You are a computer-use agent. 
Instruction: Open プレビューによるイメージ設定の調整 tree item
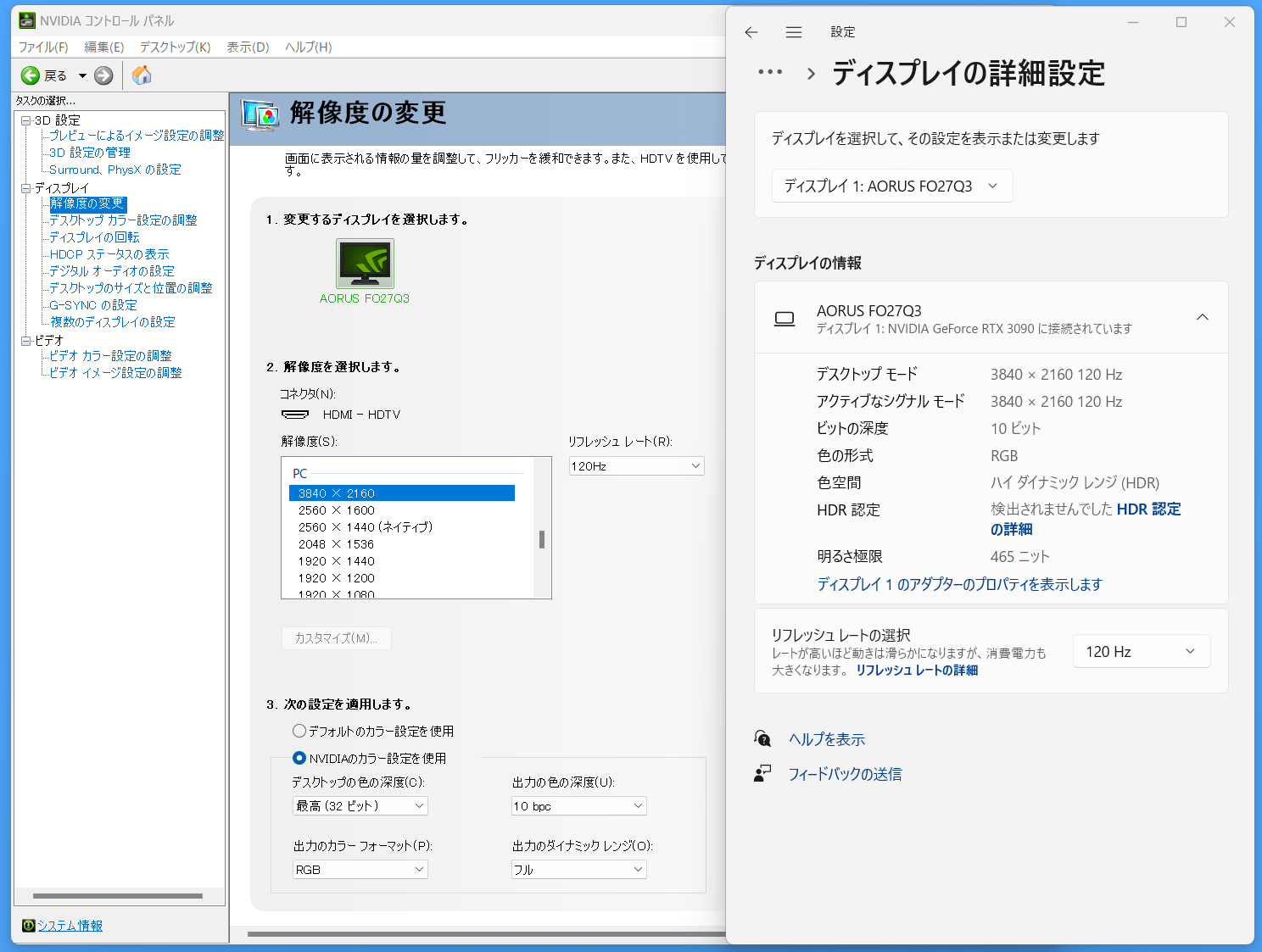(x=137, y=136)
